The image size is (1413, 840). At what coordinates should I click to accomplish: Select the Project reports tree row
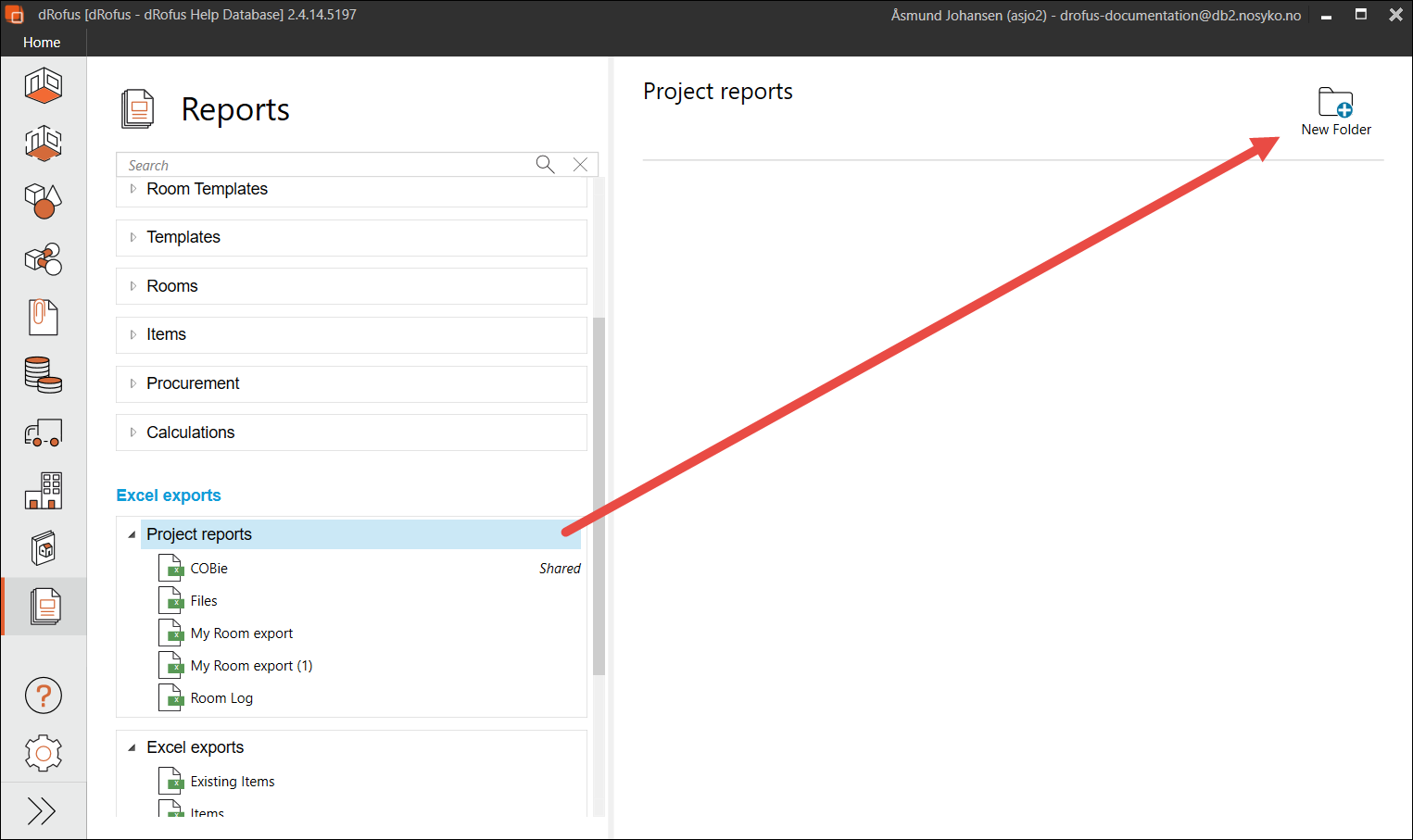point(360,534)
